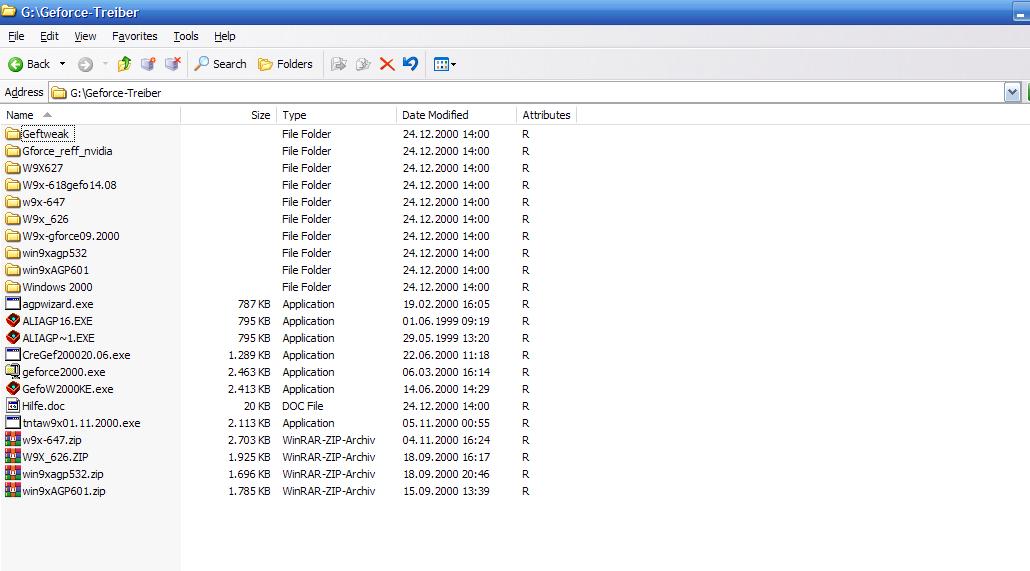This screenshot has height=571, width=1030.
Task: Open the Favorites menu
Action: 135,36
